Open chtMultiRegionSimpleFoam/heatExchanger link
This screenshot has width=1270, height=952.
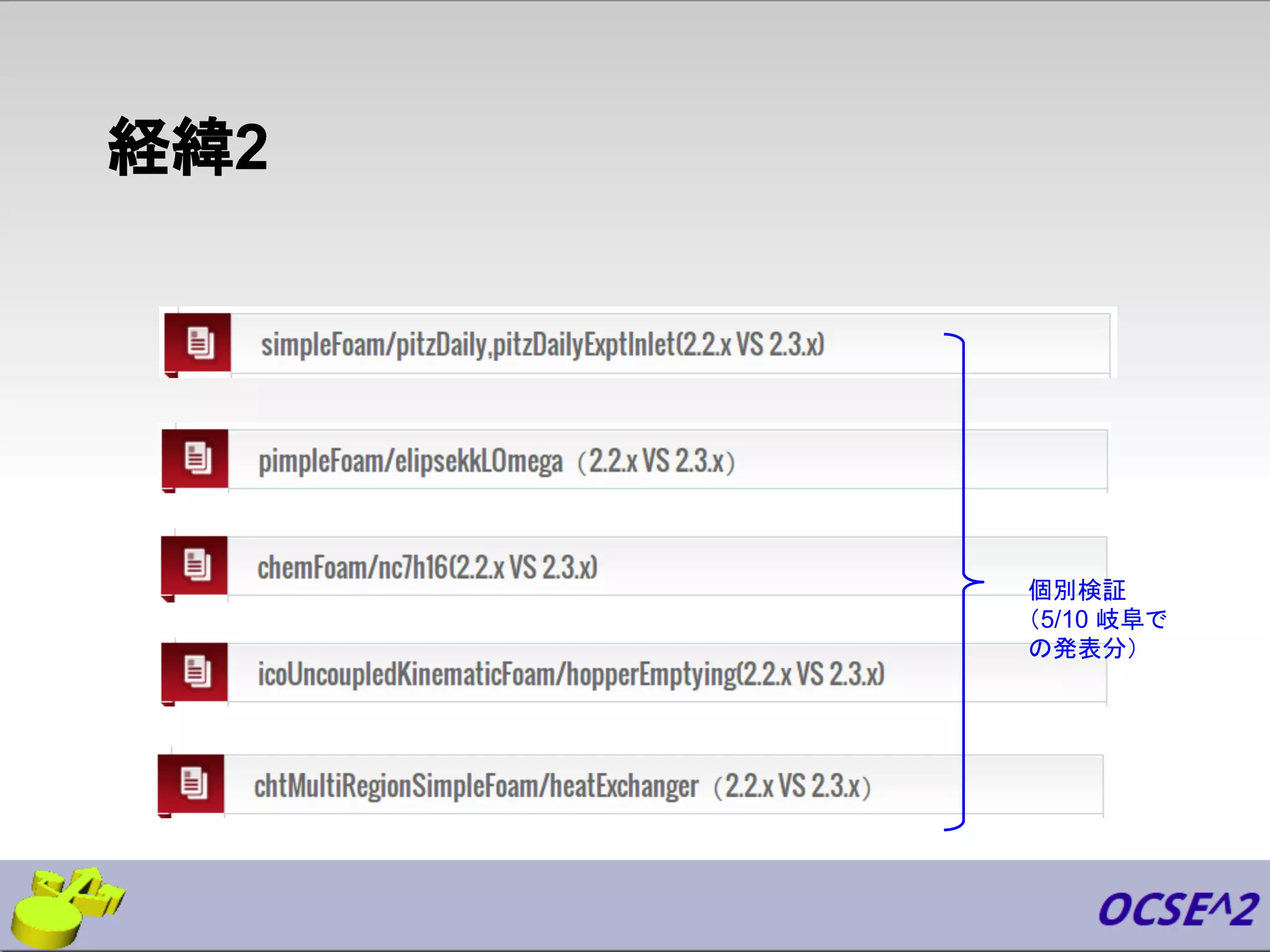(562, 786)
